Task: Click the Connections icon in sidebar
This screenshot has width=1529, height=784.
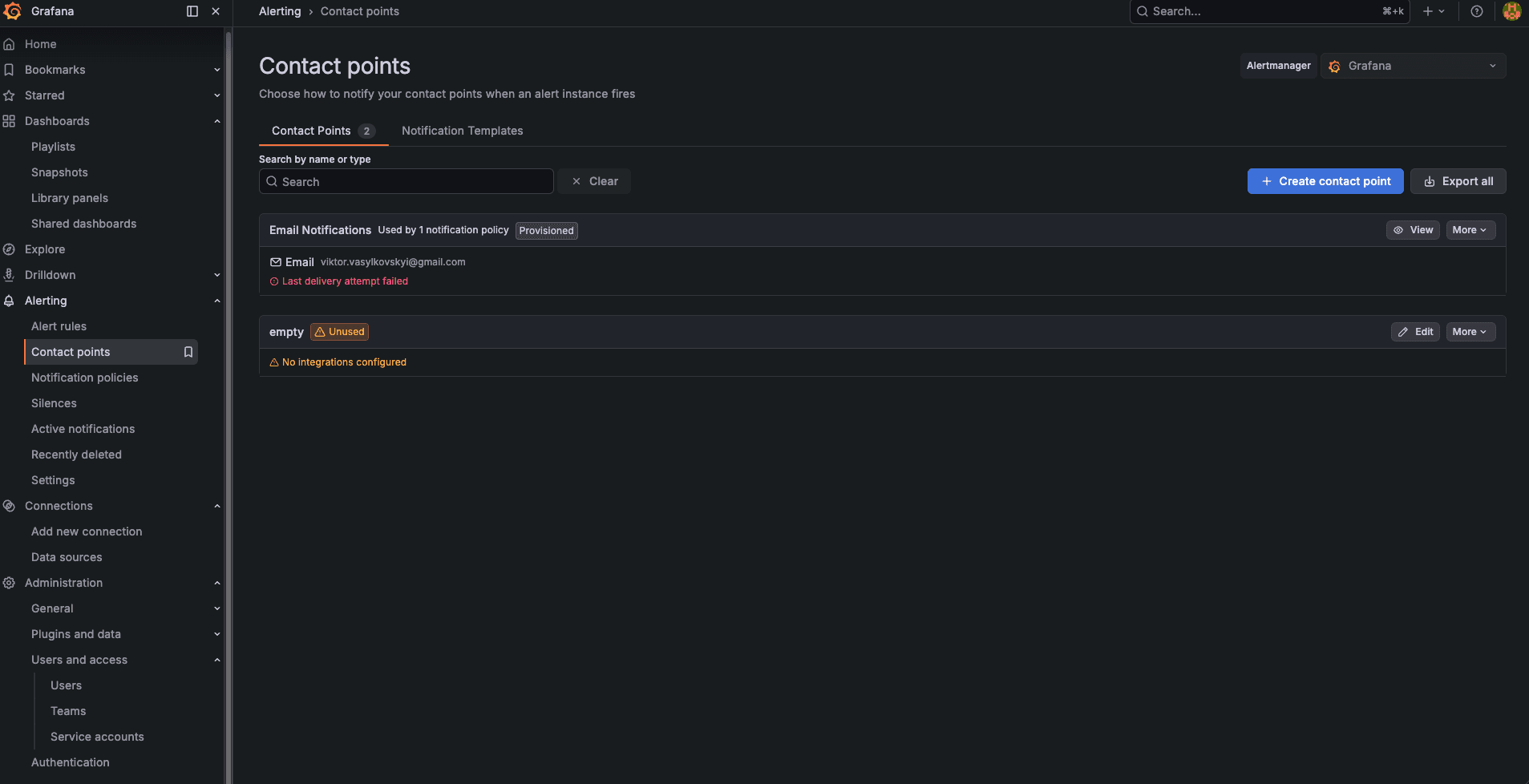Action: (x=9, y=506)
